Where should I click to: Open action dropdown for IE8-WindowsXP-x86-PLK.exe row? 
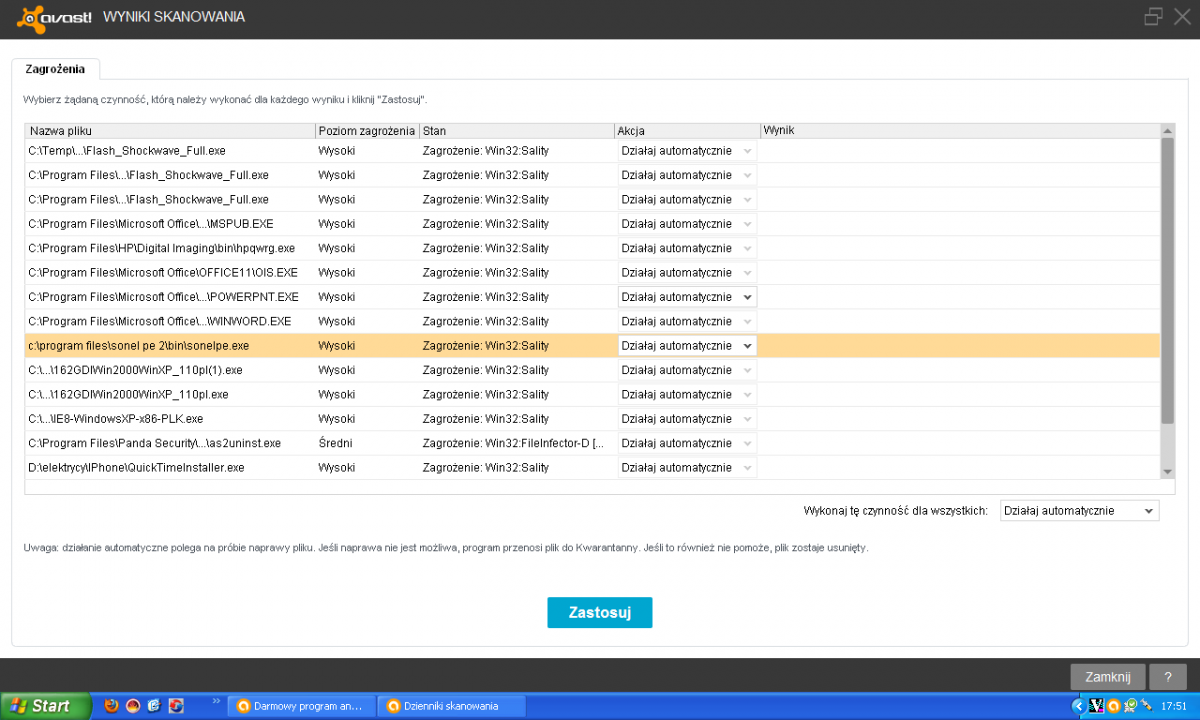click(687, 419)
